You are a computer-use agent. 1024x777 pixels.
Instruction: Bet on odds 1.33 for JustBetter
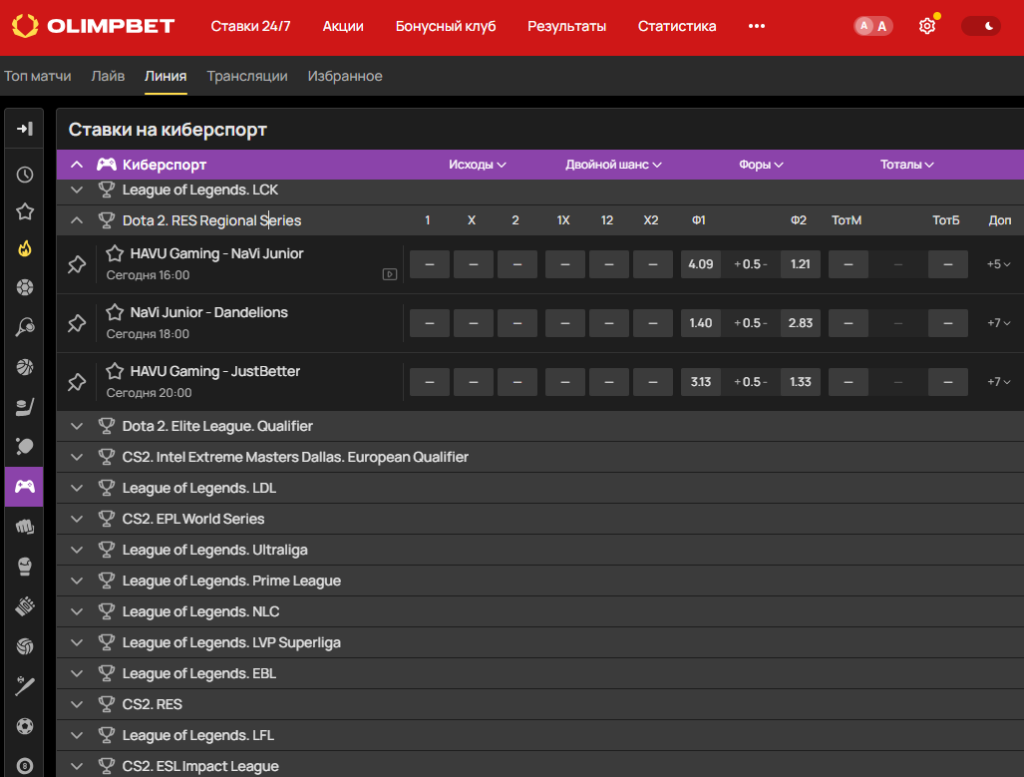point(800,382)
